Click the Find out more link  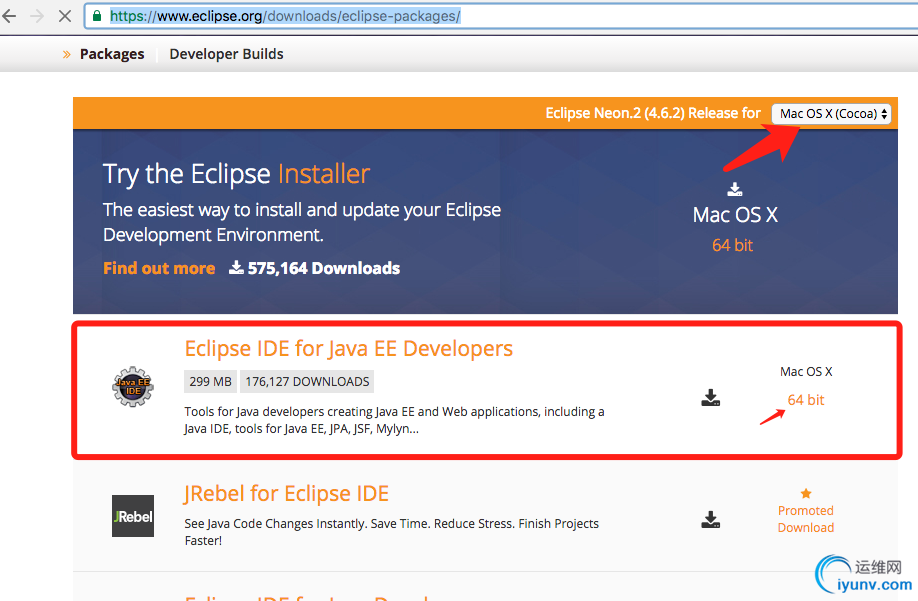click(159, 268)
